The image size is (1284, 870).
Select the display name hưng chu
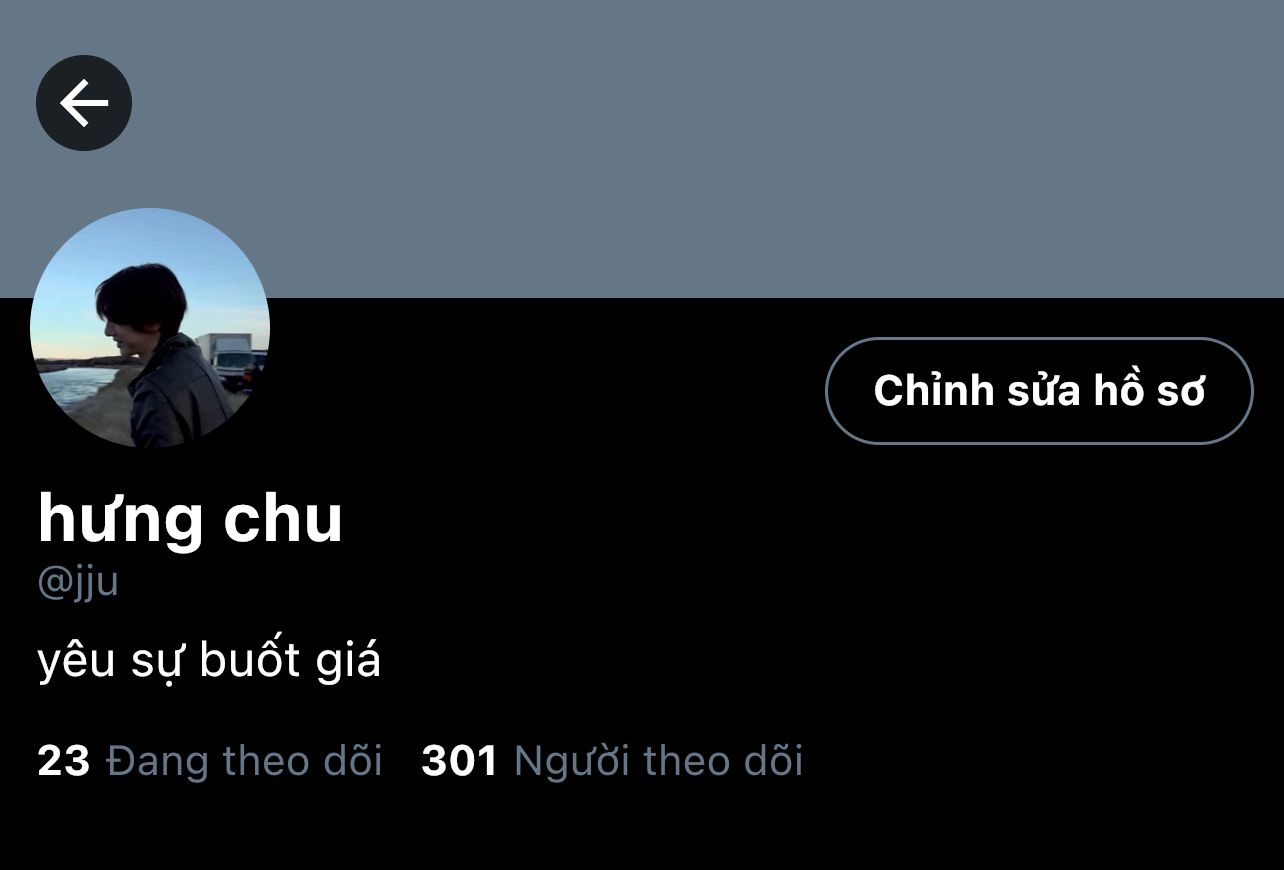[x=190, y=518]
